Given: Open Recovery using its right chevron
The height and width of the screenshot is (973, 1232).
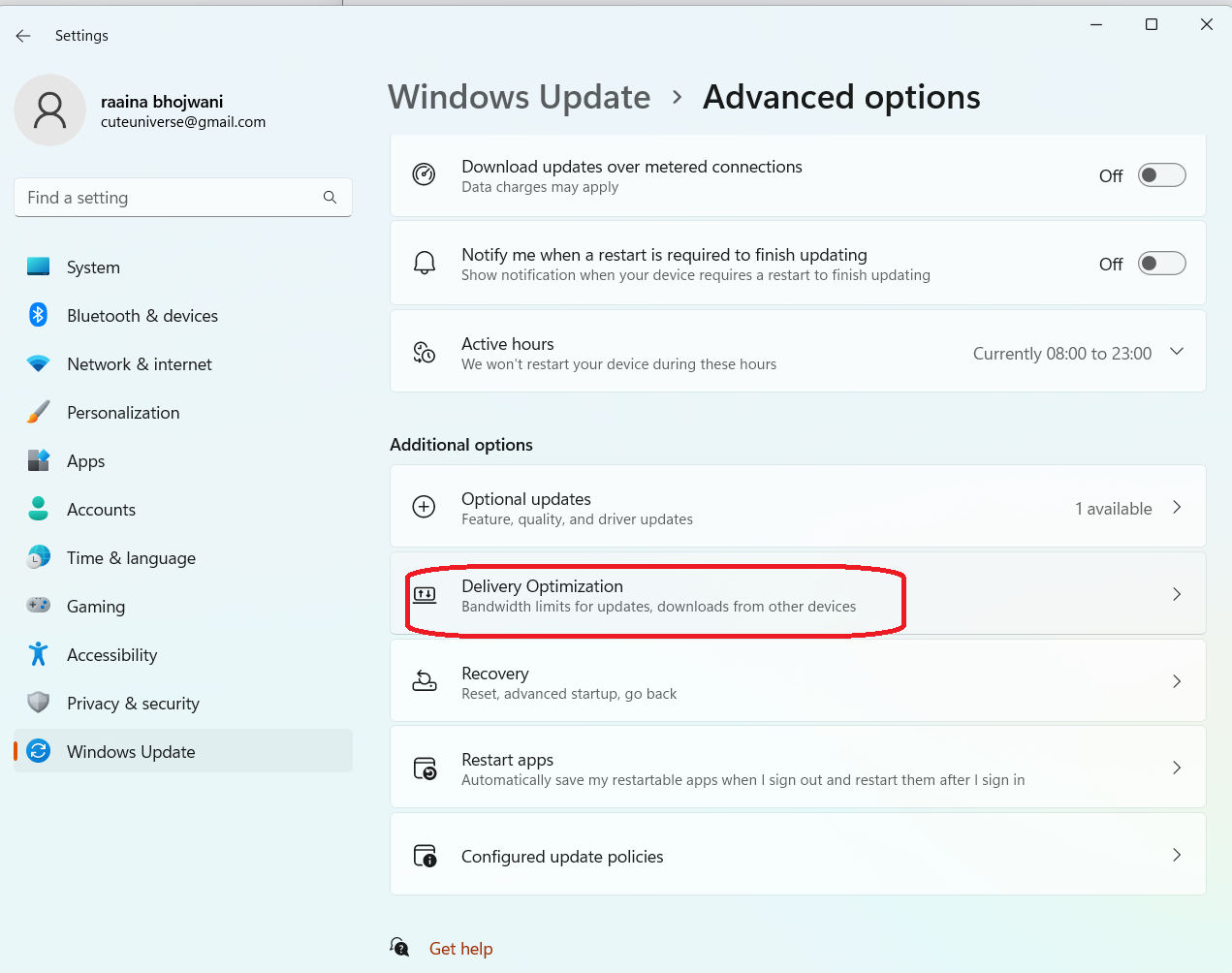Looking at the screenshot, I should [1177, 681].
